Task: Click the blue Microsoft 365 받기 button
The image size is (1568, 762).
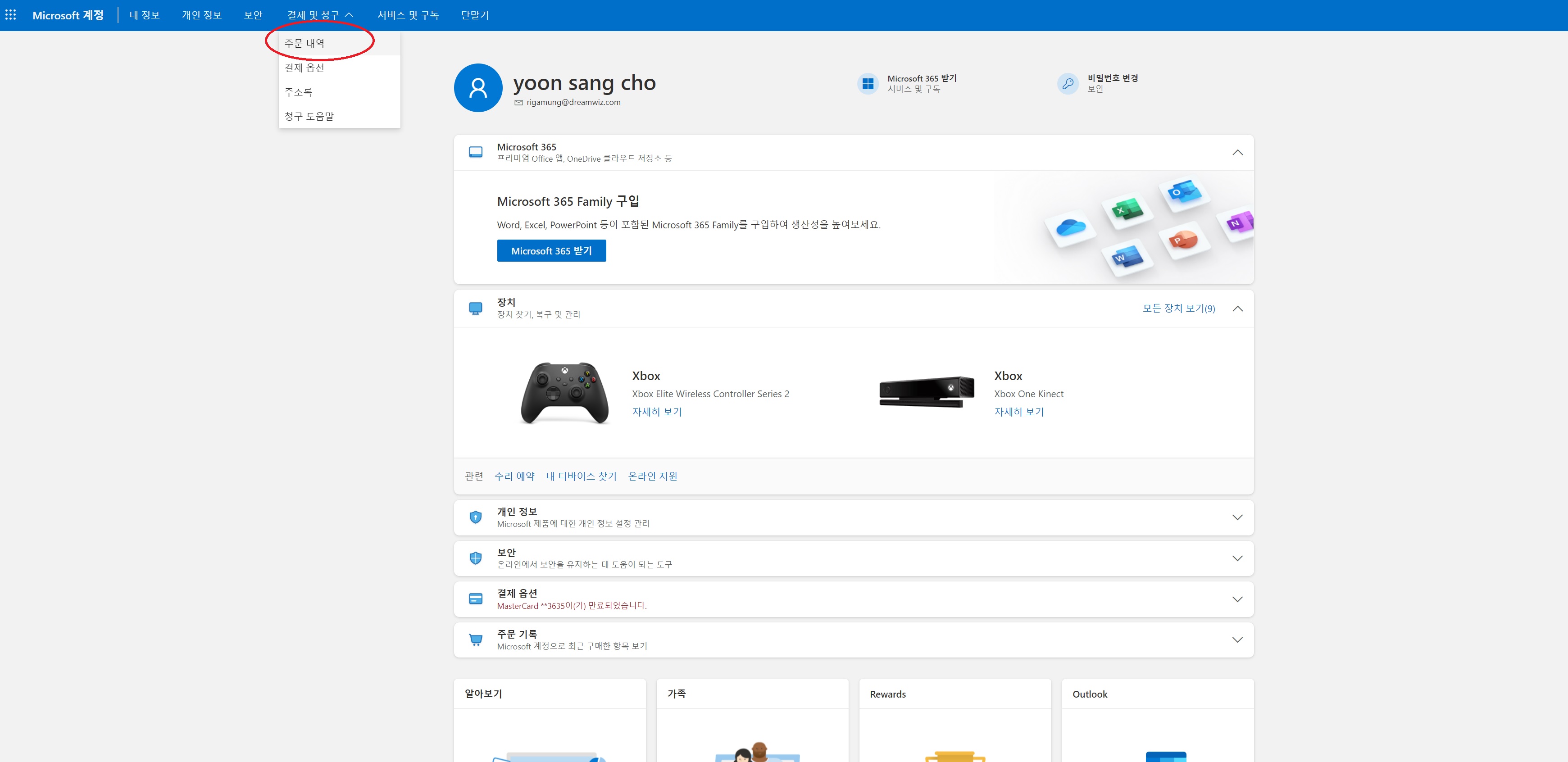Action: (551, 251)
